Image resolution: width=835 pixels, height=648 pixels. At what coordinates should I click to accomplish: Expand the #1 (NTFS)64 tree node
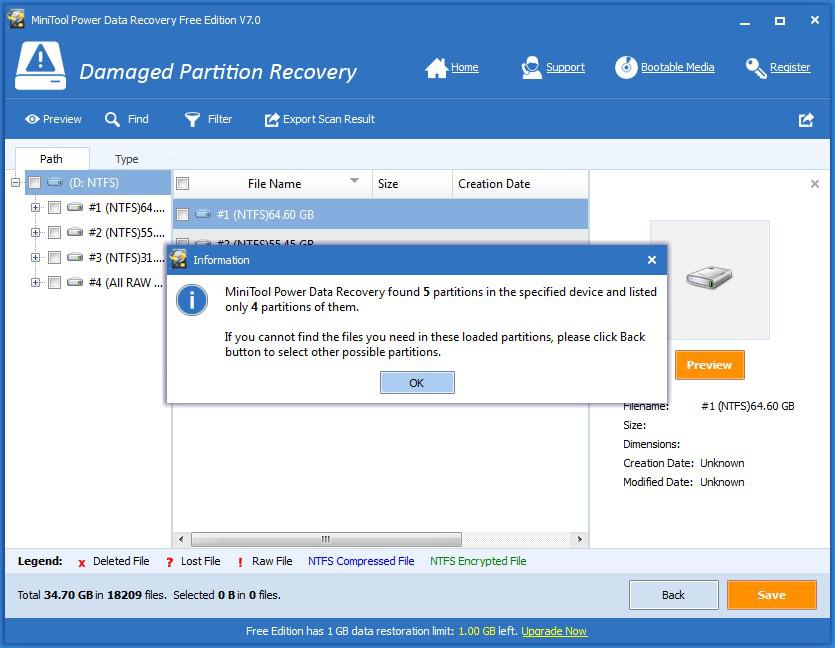click(35, 207)
